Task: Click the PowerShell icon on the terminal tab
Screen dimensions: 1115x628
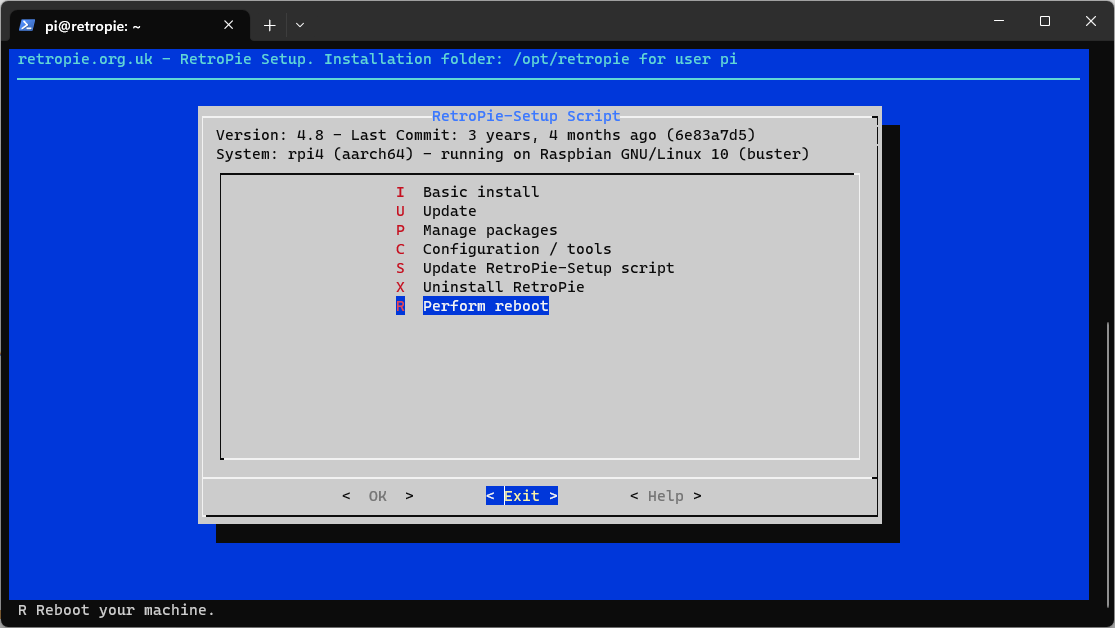Action: (27, 26)
